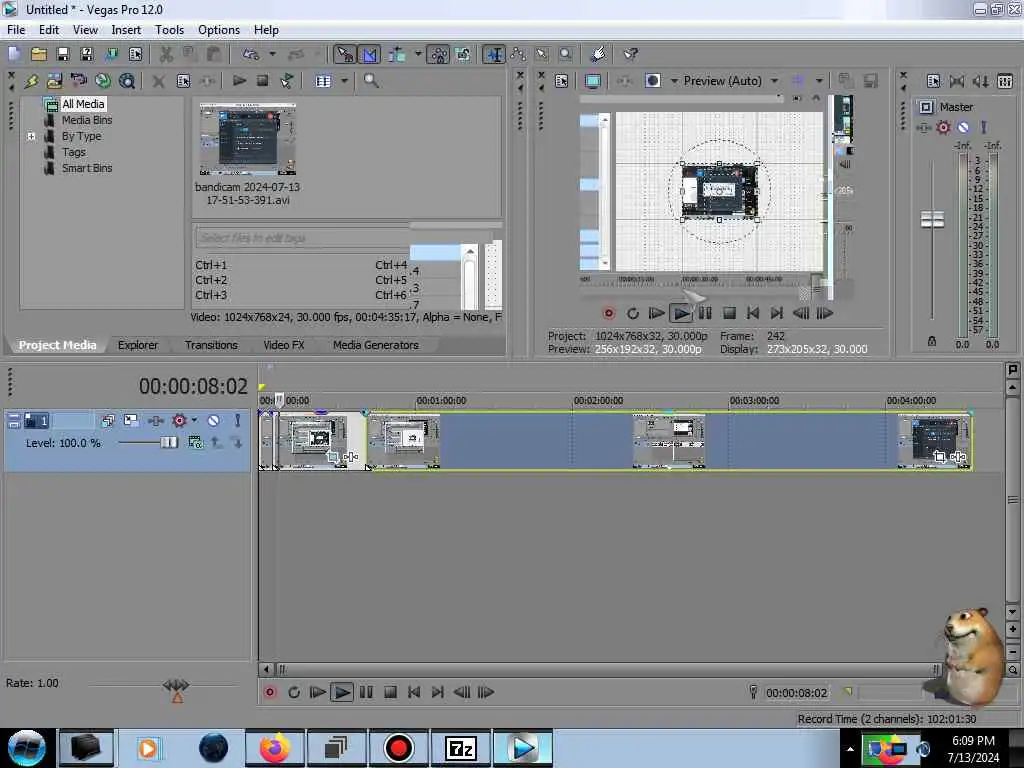Click the preview Record button
The image size is (1024, 768).
tap(609, 313)
